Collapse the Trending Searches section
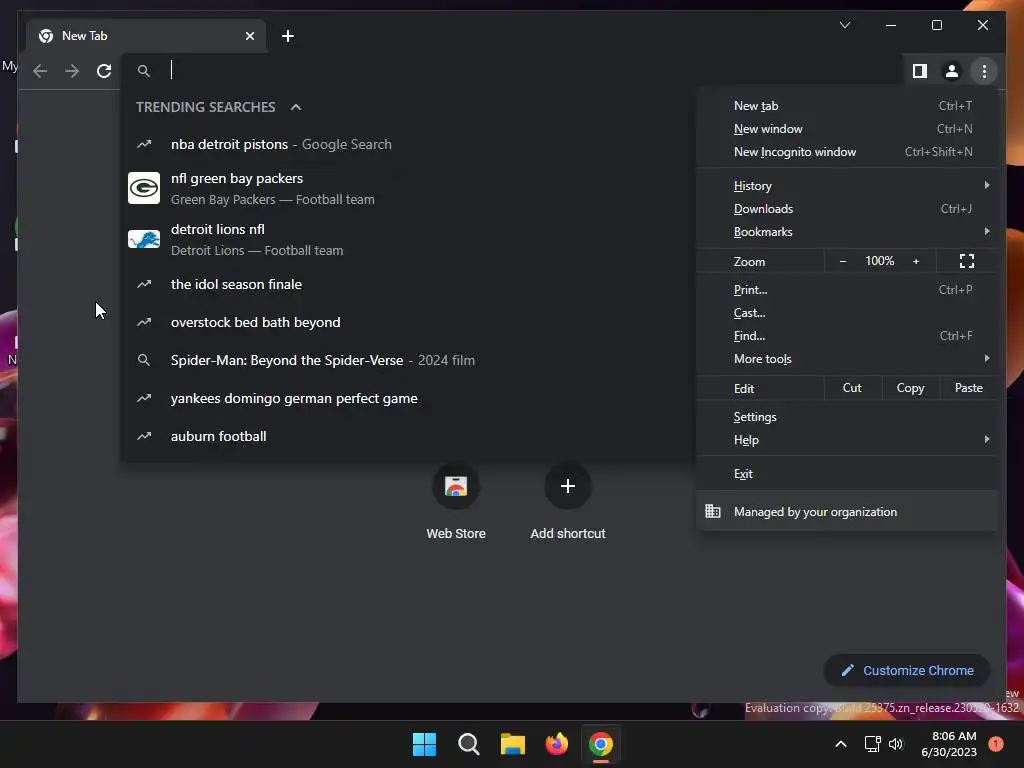 (296, 107)
